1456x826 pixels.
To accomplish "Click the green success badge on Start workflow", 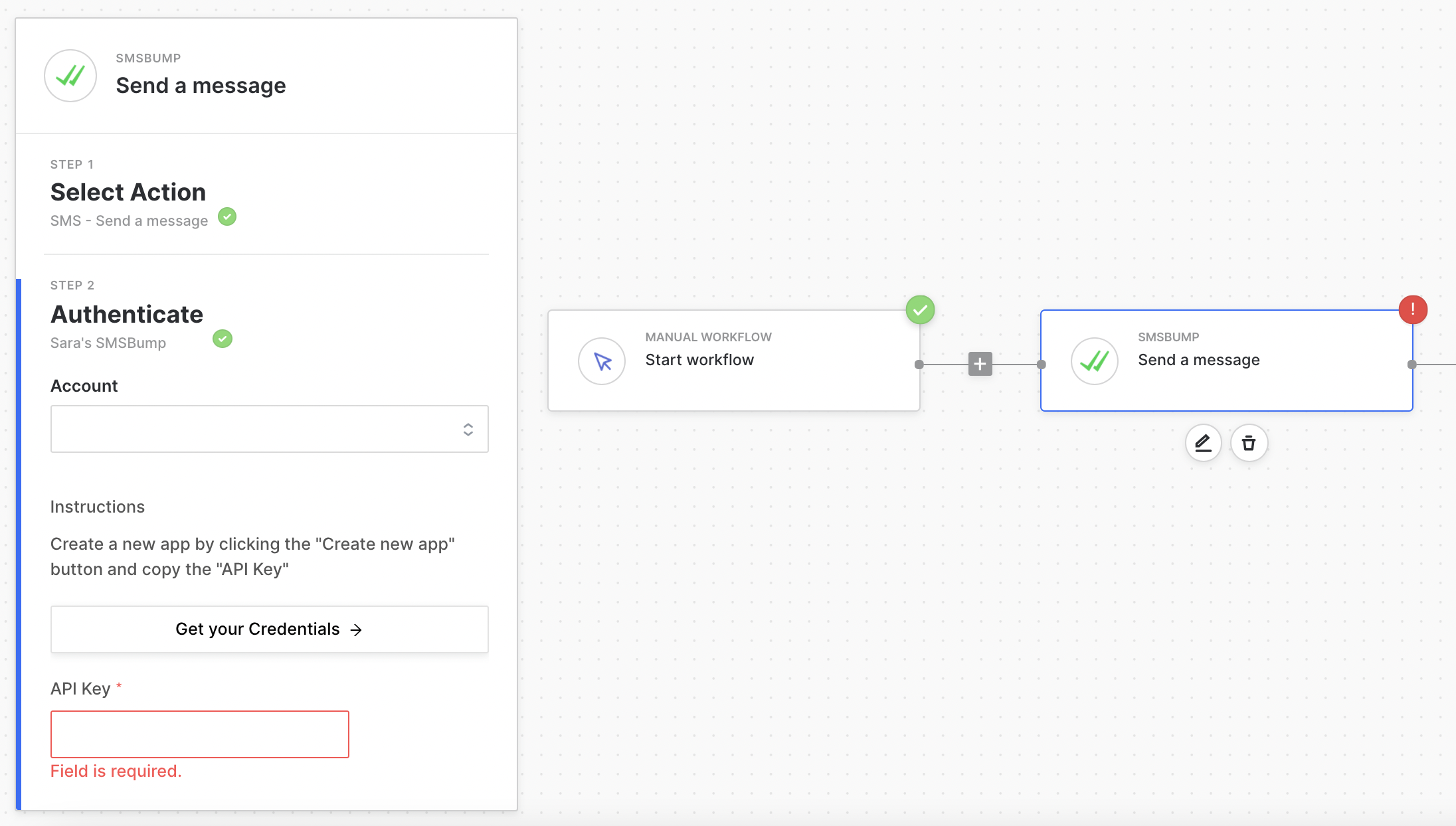I will coord(920,309).
